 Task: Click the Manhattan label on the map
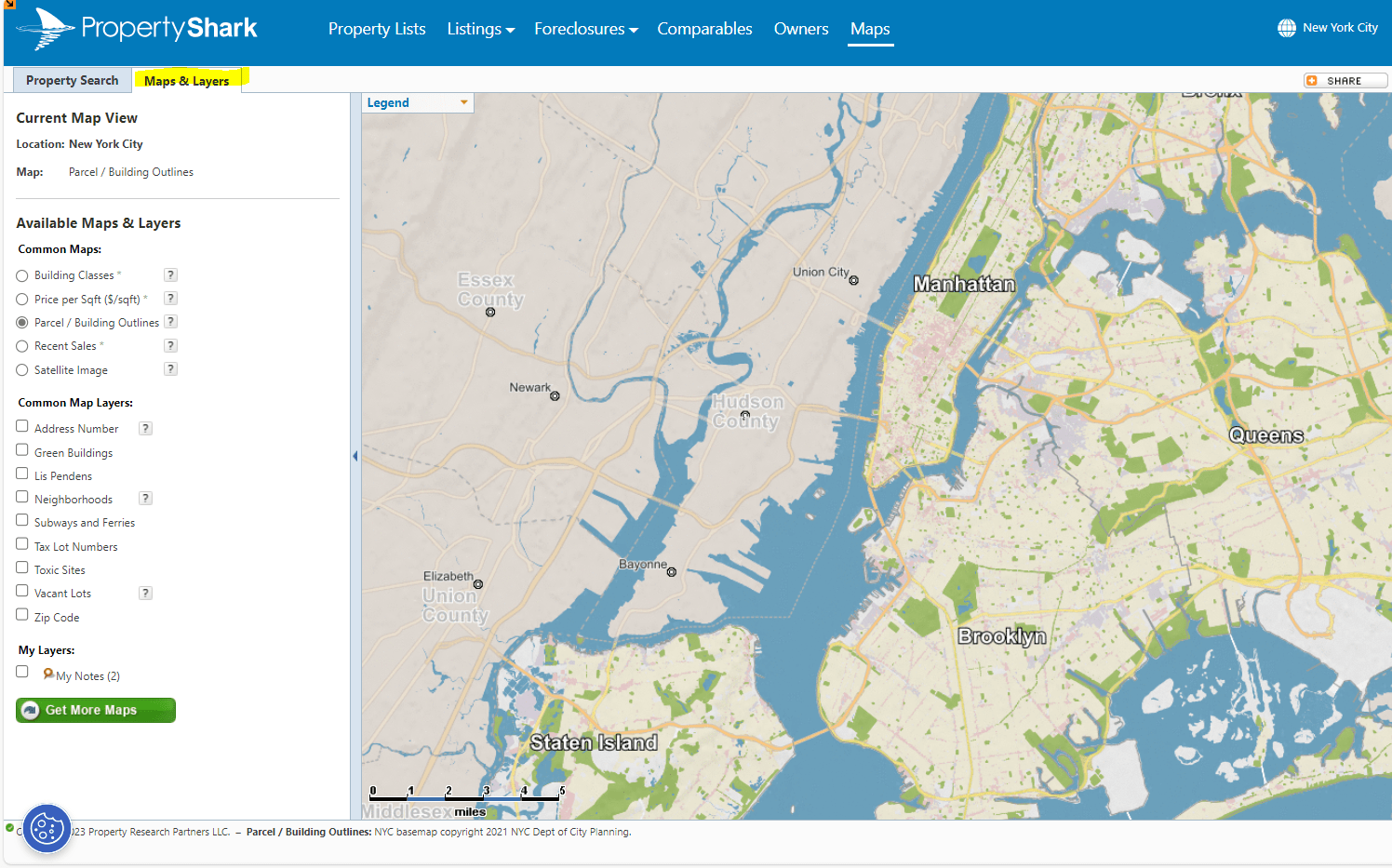(x=965, y=284)
